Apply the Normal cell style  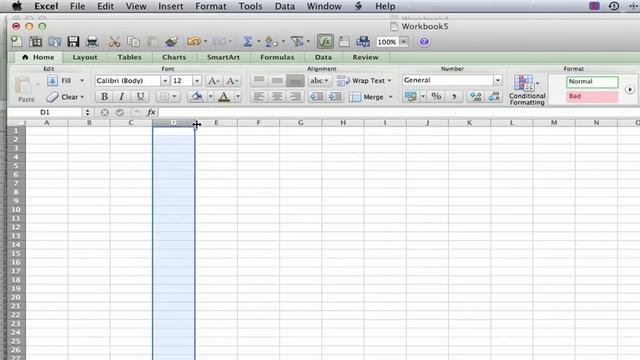pos(592,82)
